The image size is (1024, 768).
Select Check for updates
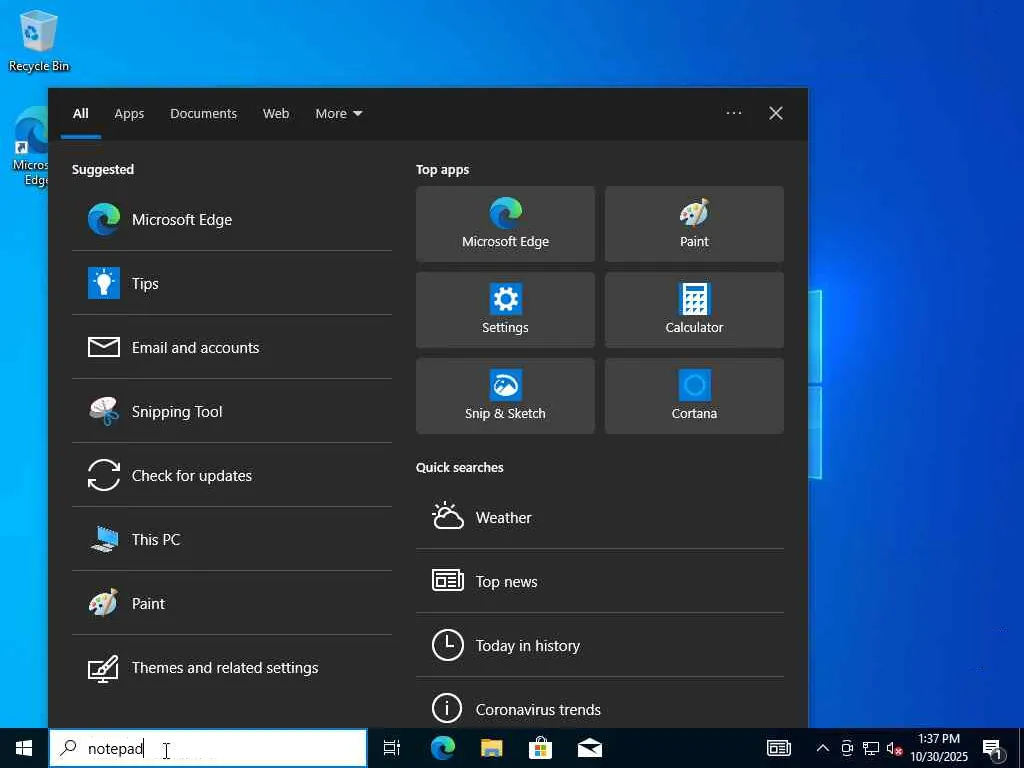point(231,475)
